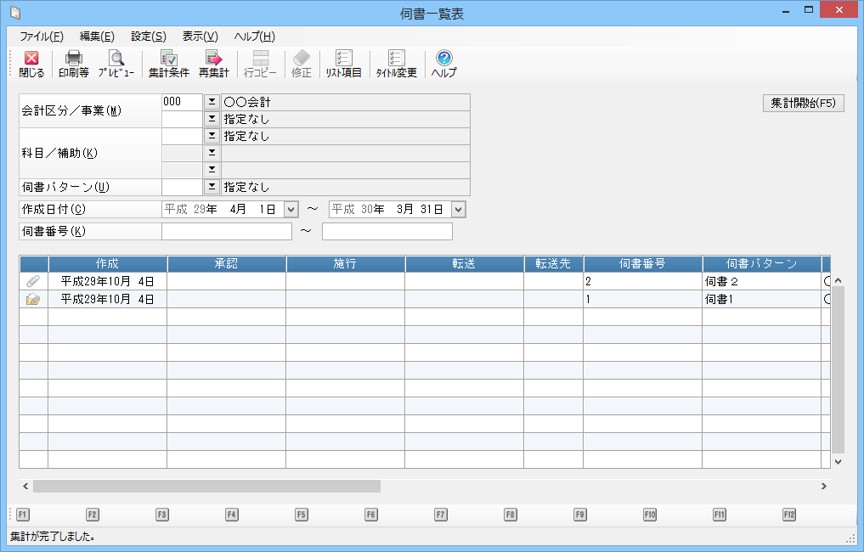This screenshot has width=864, height=552.
Task: Click the 集計開始(F5) button
Action: (802, 103)
